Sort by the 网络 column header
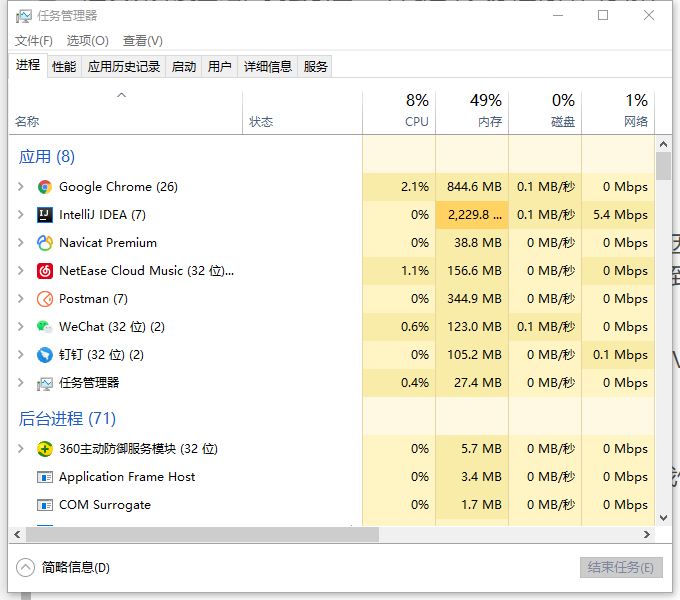This screenshot has width=680, height=600. pyautogui.click(x=618, y=112)
